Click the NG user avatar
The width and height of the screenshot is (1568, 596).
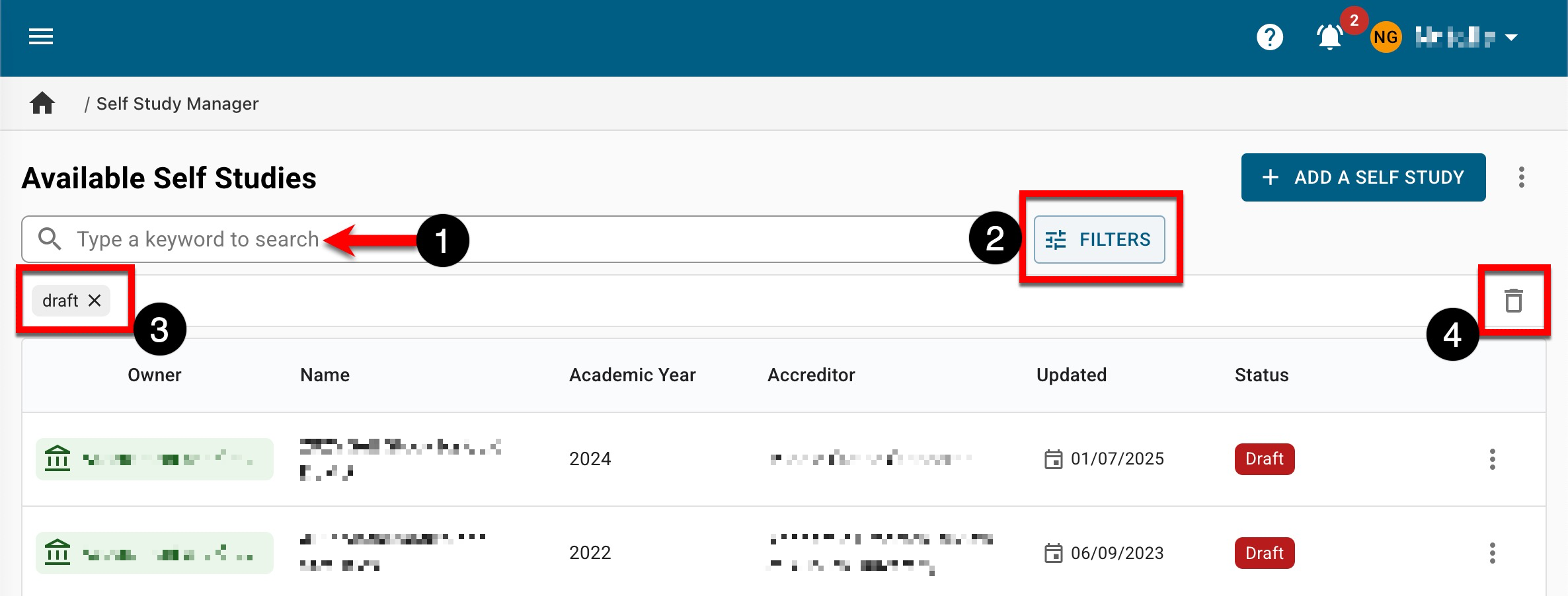(1386, 37)
